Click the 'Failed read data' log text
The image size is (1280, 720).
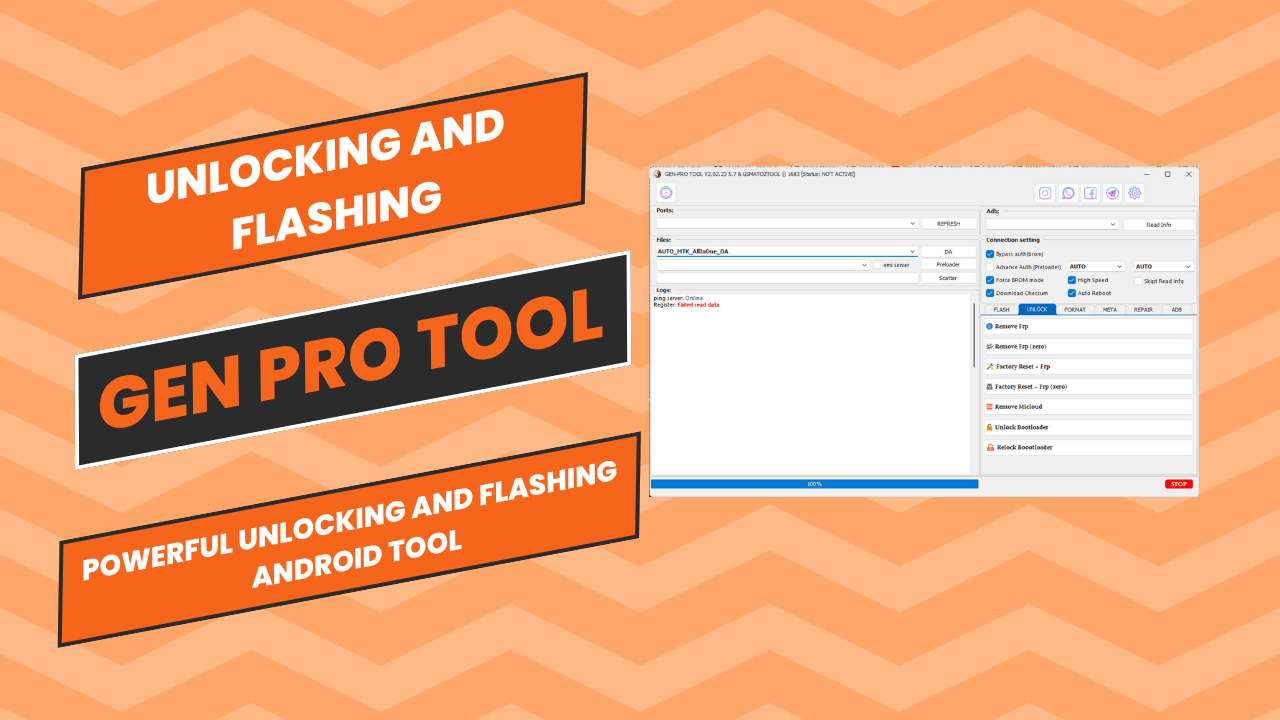click(x=698, y=304)
